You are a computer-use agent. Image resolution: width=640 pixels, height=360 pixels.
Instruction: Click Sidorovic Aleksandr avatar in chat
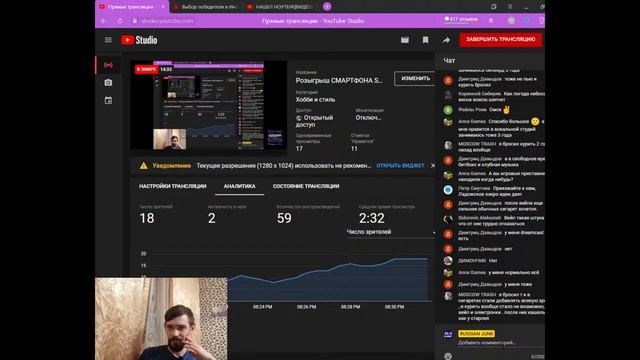point(448,219)
